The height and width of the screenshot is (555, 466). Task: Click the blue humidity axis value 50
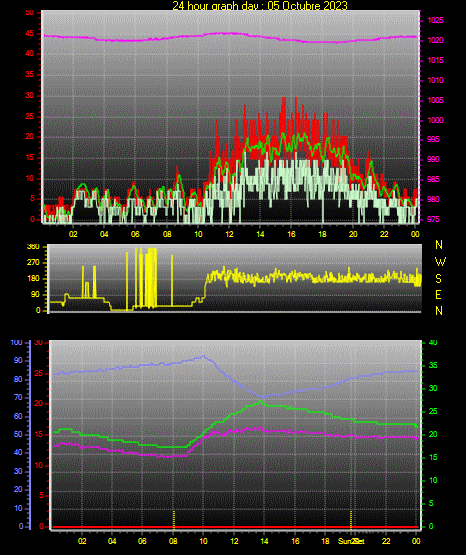(18, 434)
